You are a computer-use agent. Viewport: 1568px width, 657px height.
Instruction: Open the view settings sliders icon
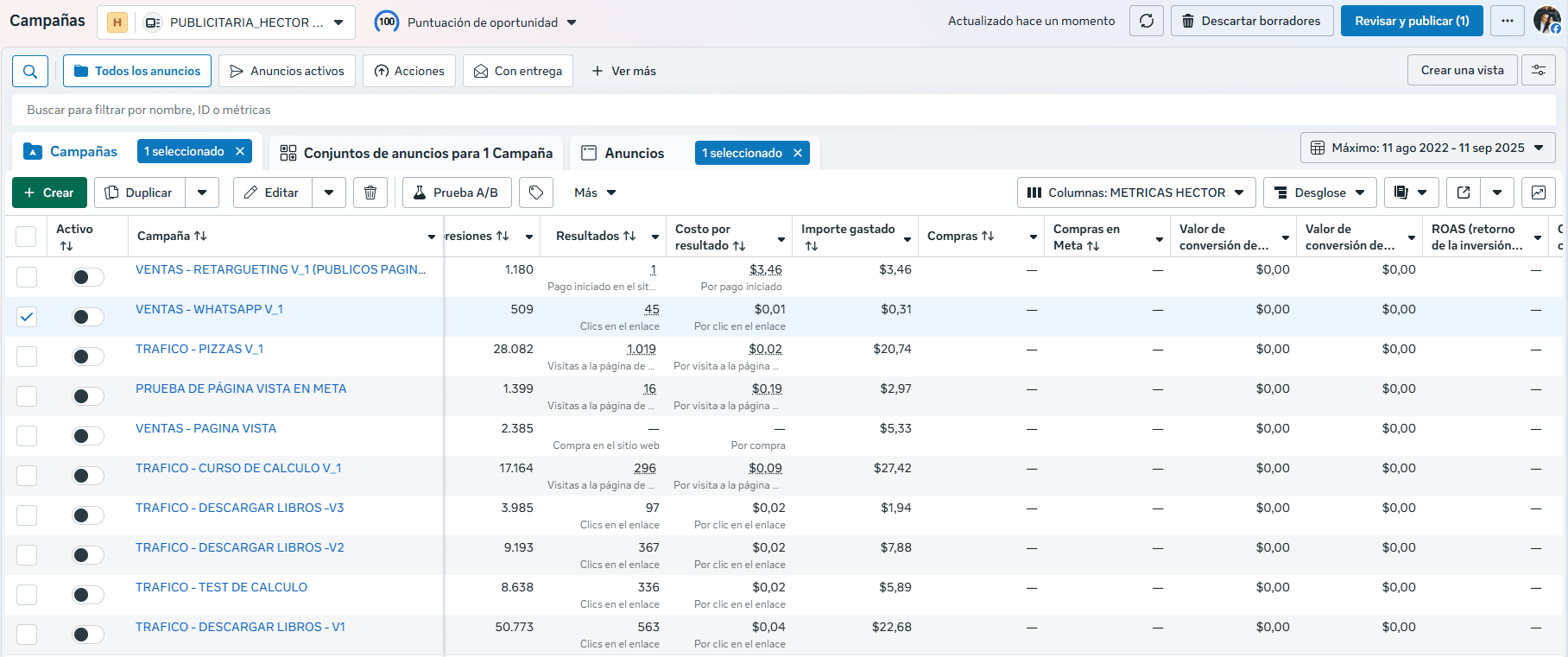click(x=1538, y=71)
